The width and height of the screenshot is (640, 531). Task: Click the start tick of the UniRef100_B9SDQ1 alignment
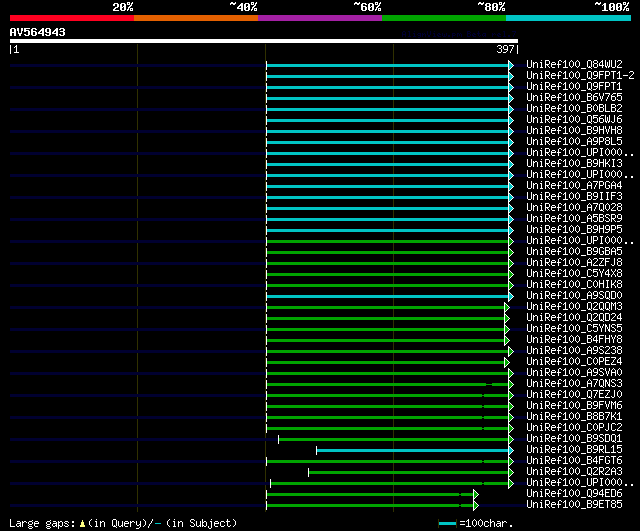278,440
